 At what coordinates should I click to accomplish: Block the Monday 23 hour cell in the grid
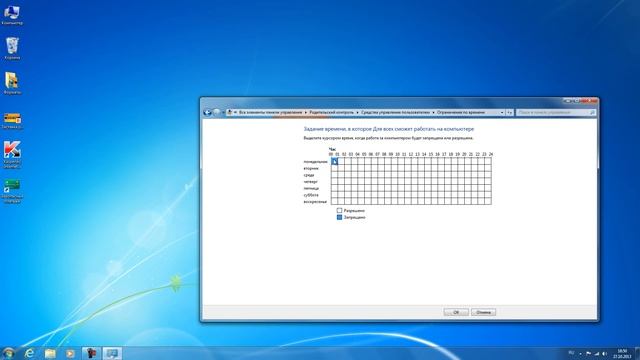[488, 161]
